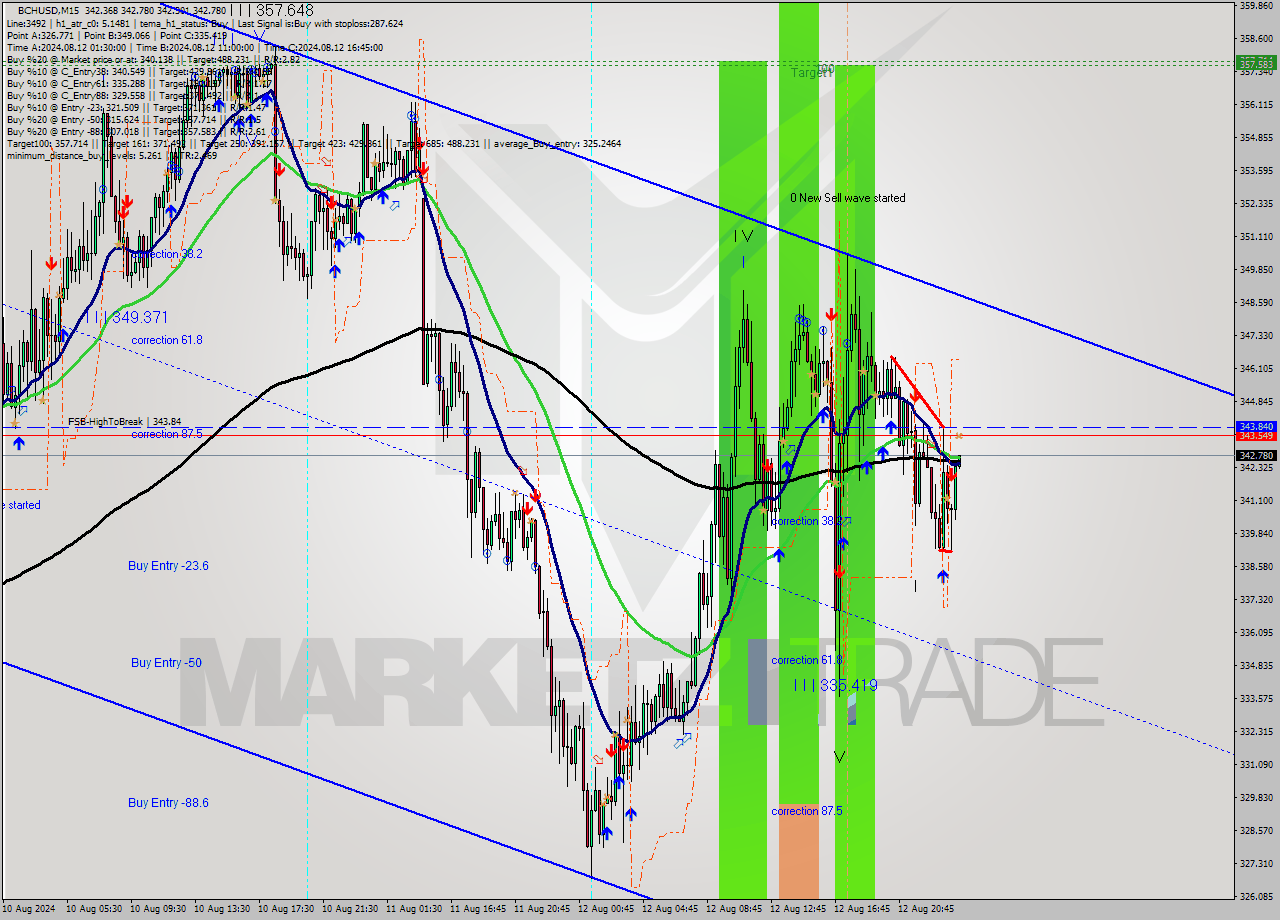Click the 353.595 price axis label
Screen dimensions: 1280x920
click(1256, 171)
